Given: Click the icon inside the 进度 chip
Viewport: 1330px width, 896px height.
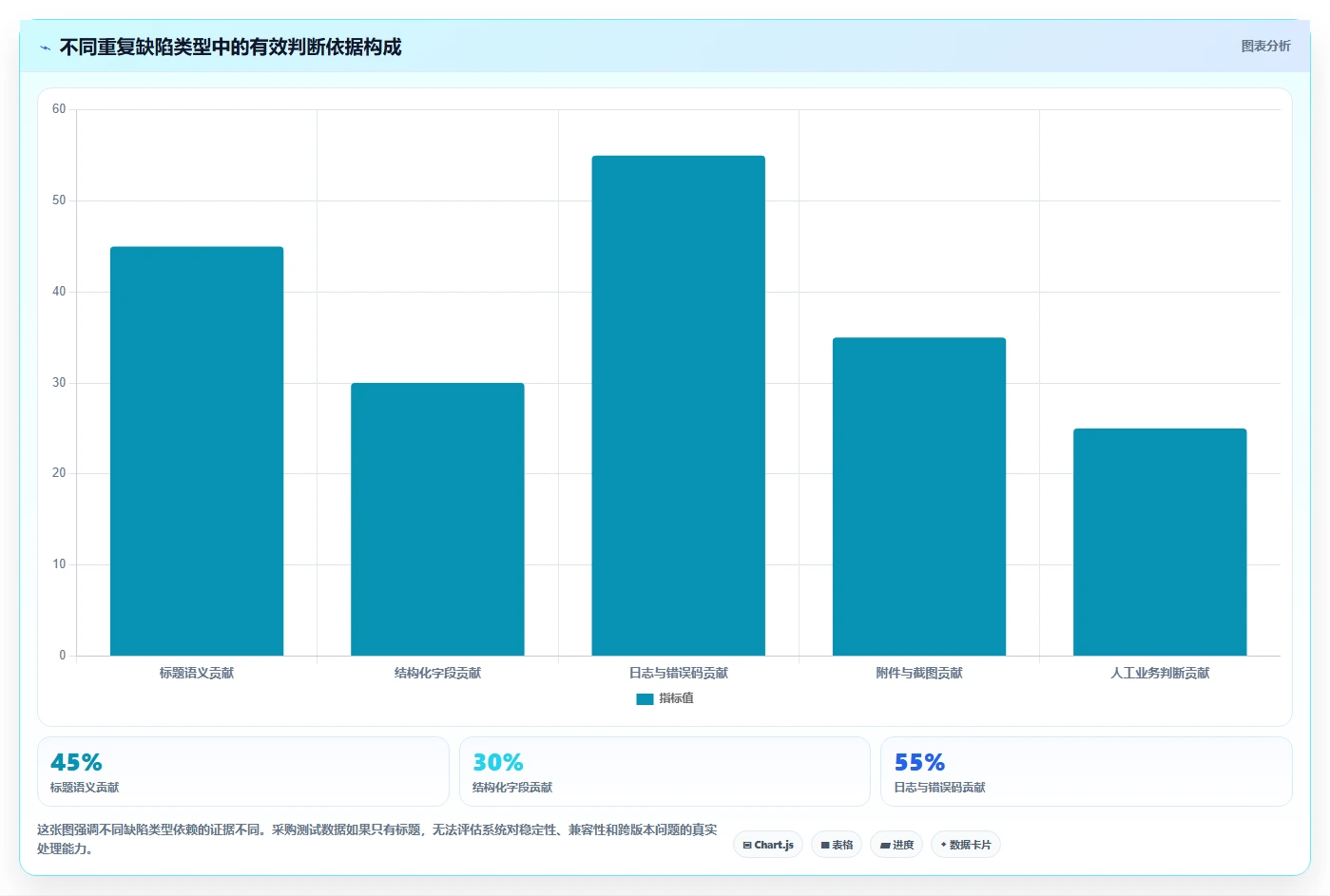Looking at the screenshot, I should click(884, 845).
